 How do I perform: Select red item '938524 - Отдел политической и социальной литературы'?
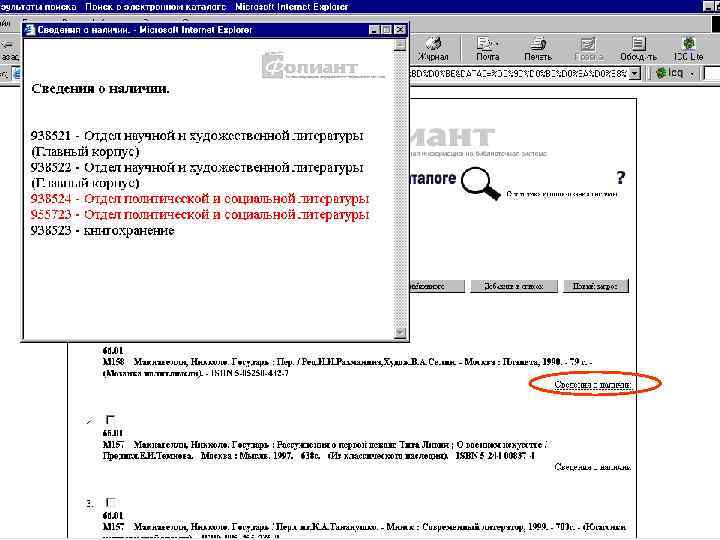point(200,199)
